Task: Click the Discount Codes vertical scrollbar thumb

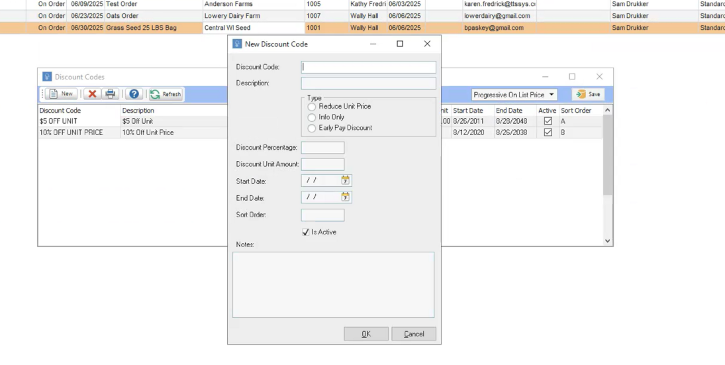Action: click(x=608, y=155)
